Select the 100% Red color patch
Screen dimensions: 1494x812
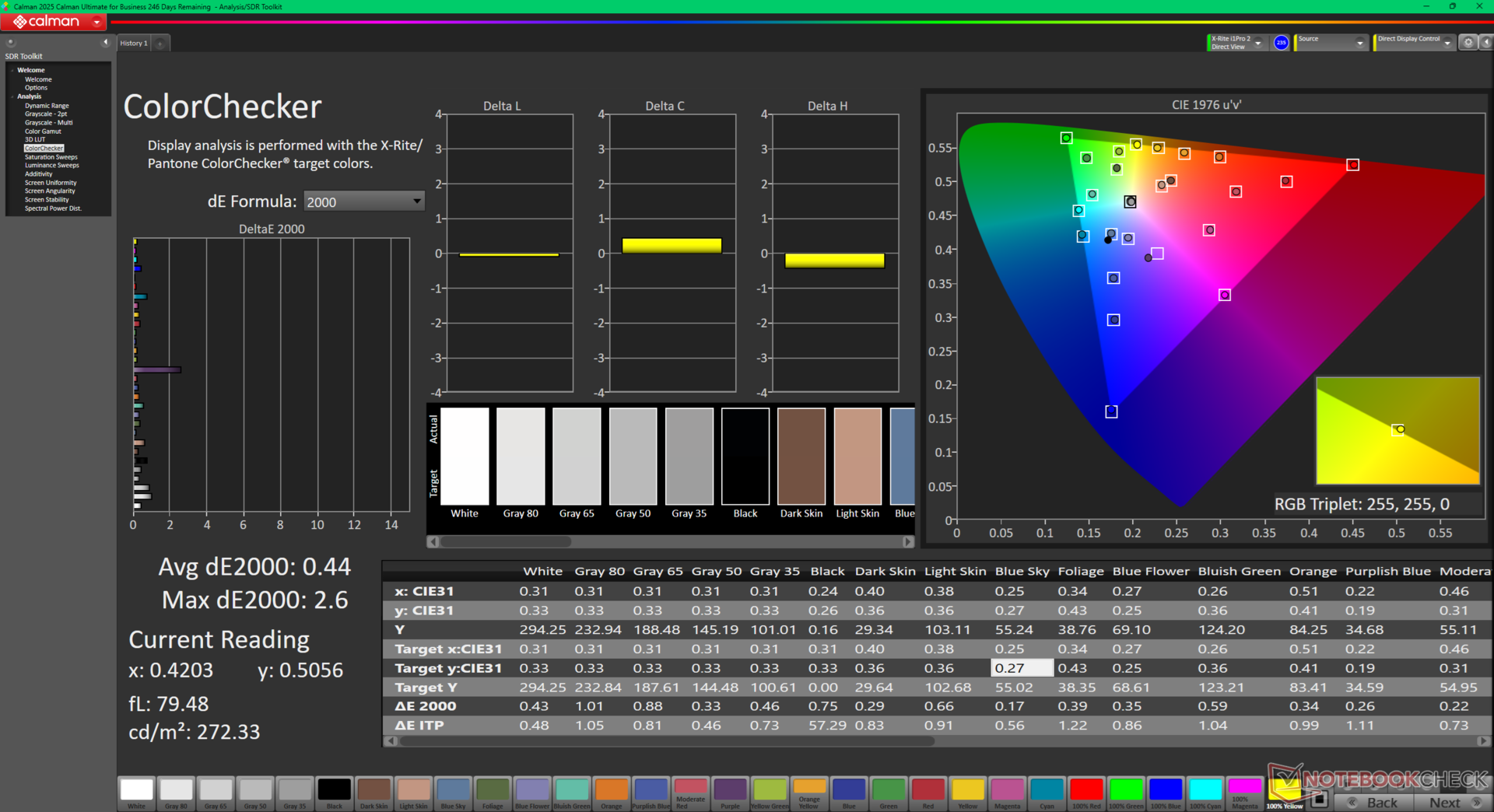[1086, 791]
